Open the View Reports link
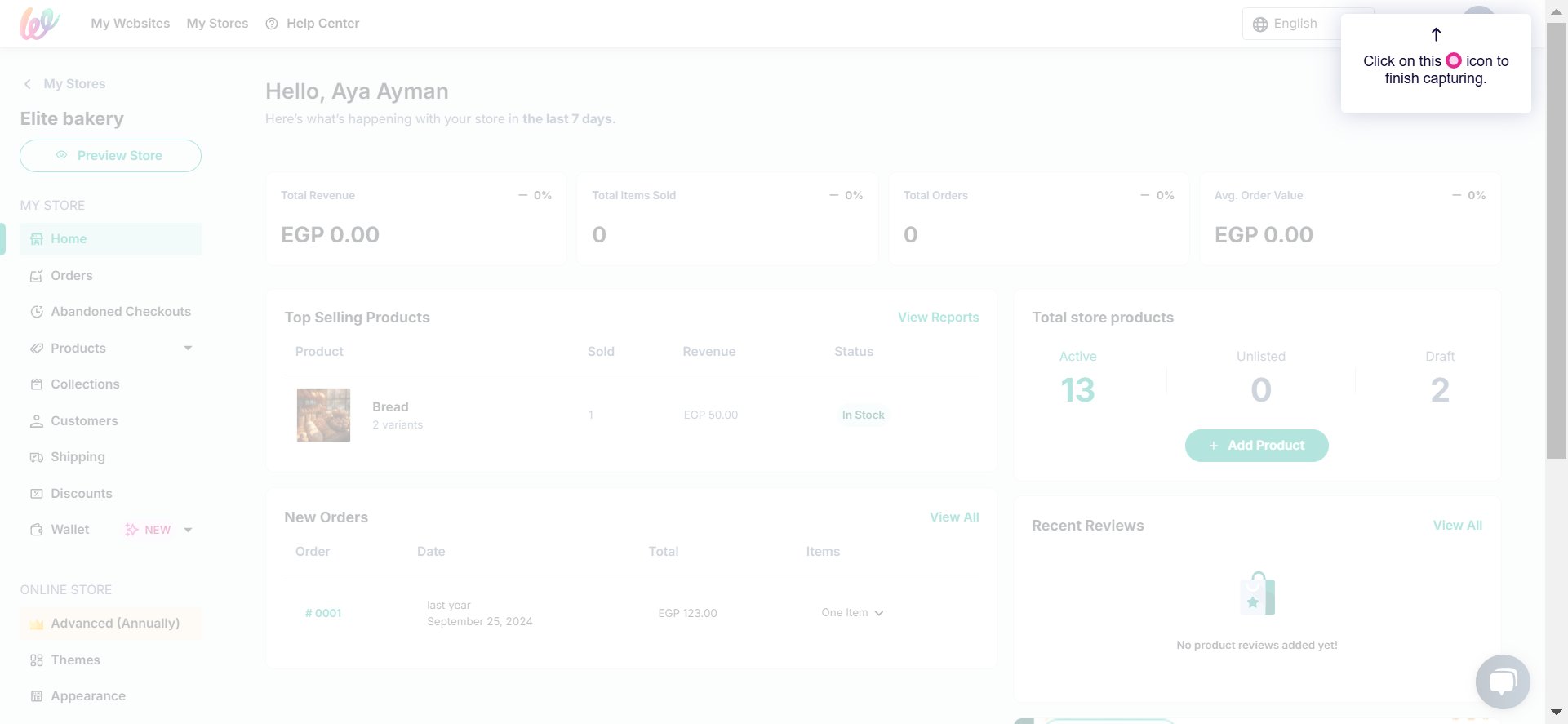The image size is (1568, 724). pyautogui.click(x=939, y=318)
